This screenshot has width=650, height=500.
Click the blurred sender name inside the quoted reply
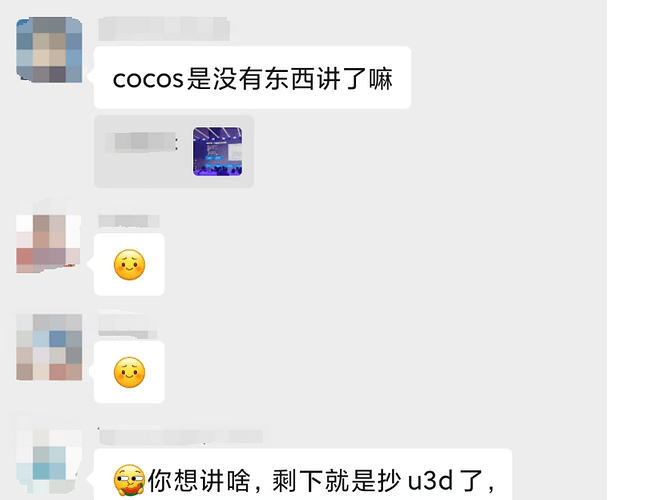click(x=141, y=142)
